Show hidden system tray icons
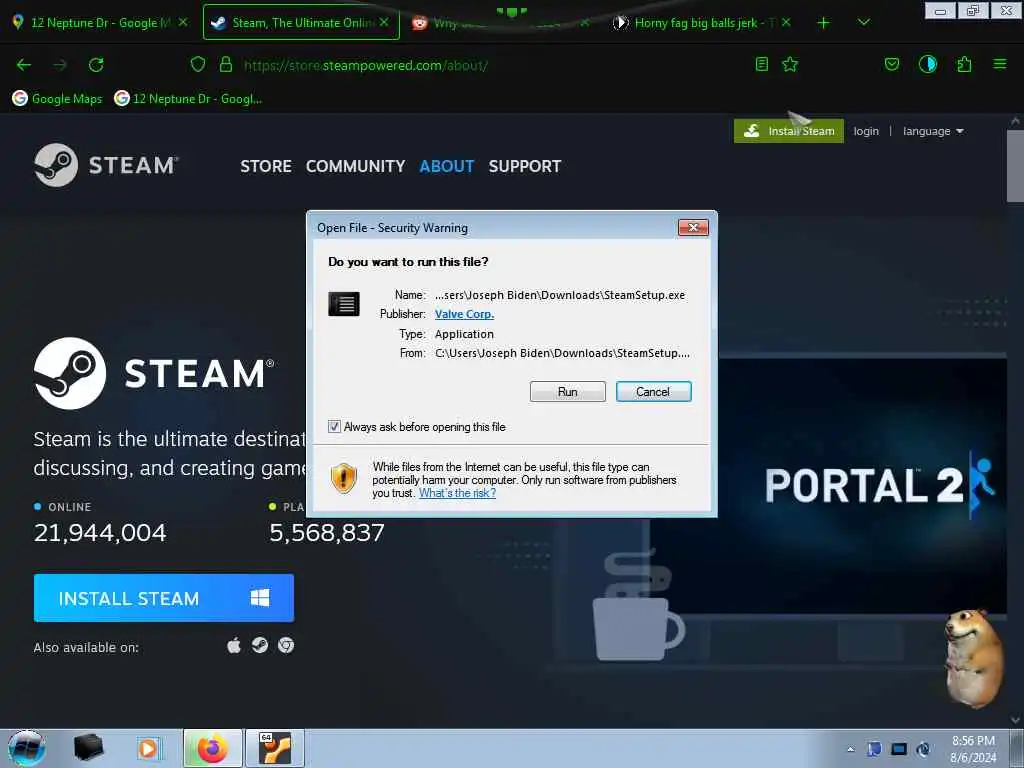1024x768 pixels. pyautogui.click(x=850, y=749)
